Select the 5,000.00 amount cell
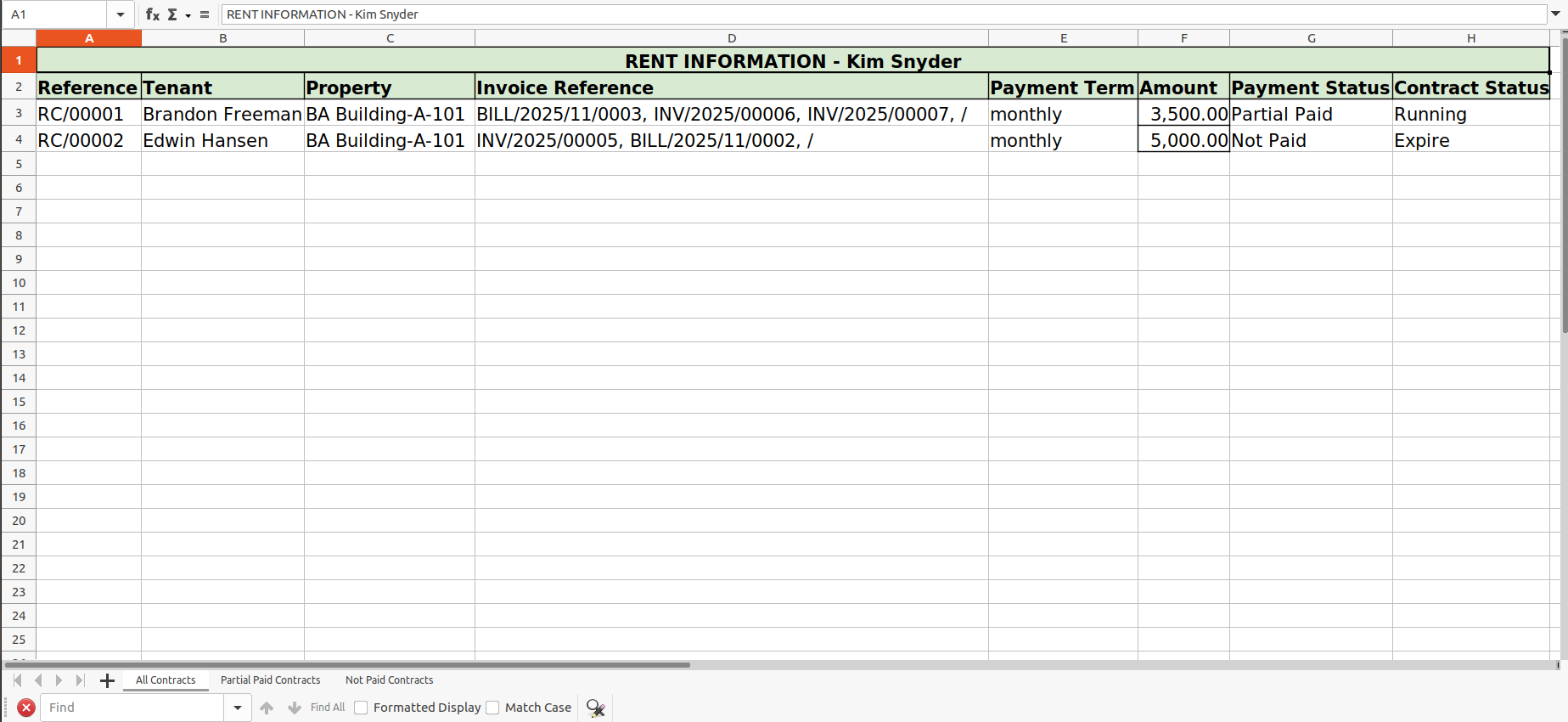The width and height of the screenshot is (1568, 722). click(1183, 139)
